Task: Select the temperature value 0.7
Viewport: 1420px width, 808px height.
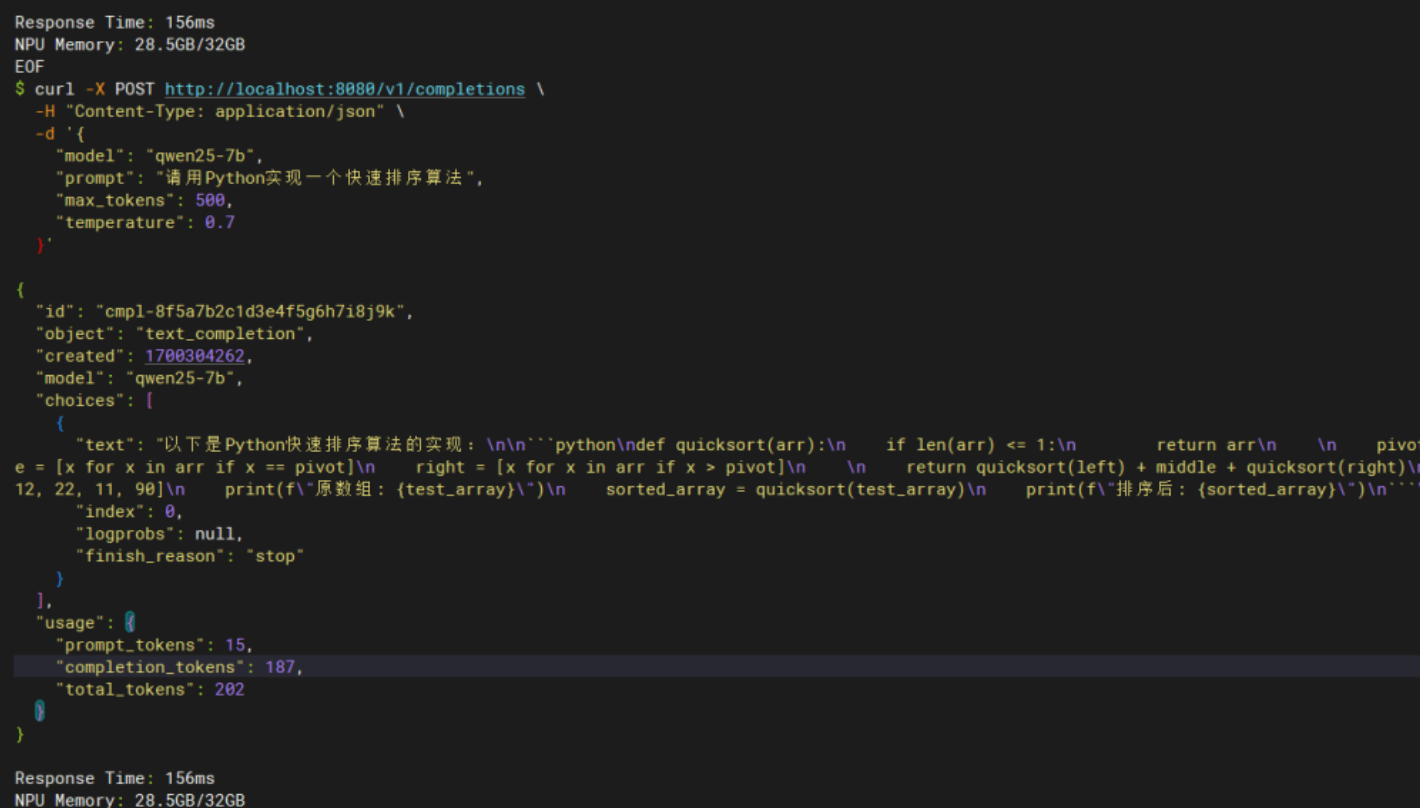Action: click(x=220, y=222)
